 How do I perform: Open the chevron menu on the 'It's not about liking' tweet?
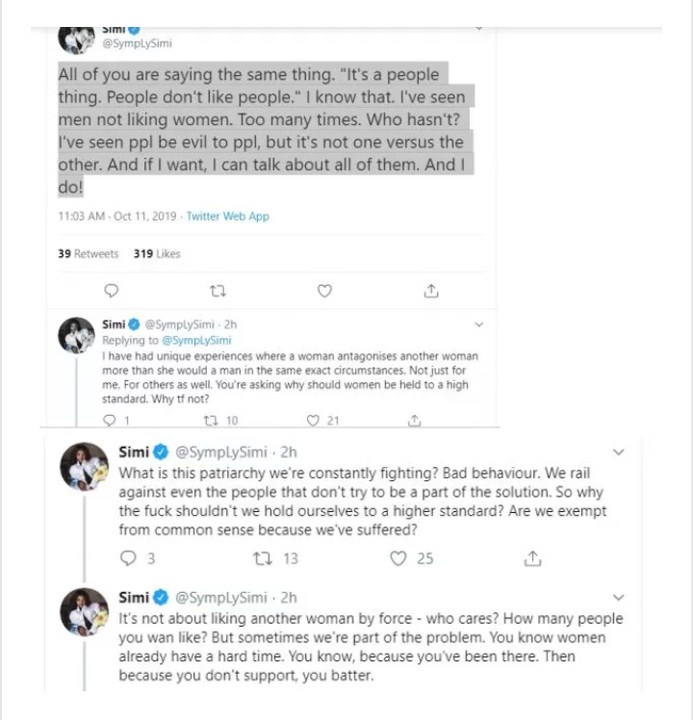pos(618,598)
